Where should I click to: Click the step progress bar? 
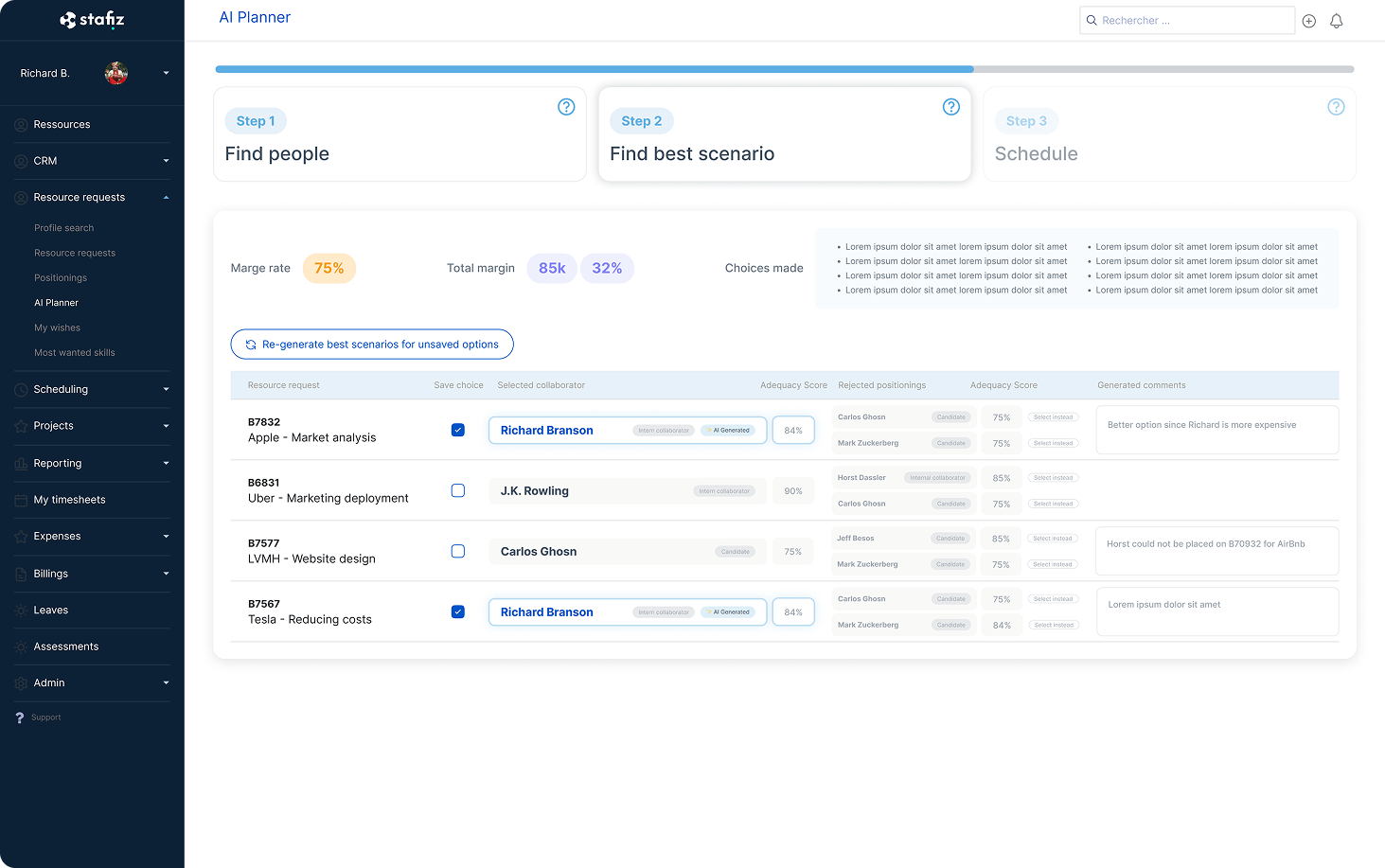point(785,69)
